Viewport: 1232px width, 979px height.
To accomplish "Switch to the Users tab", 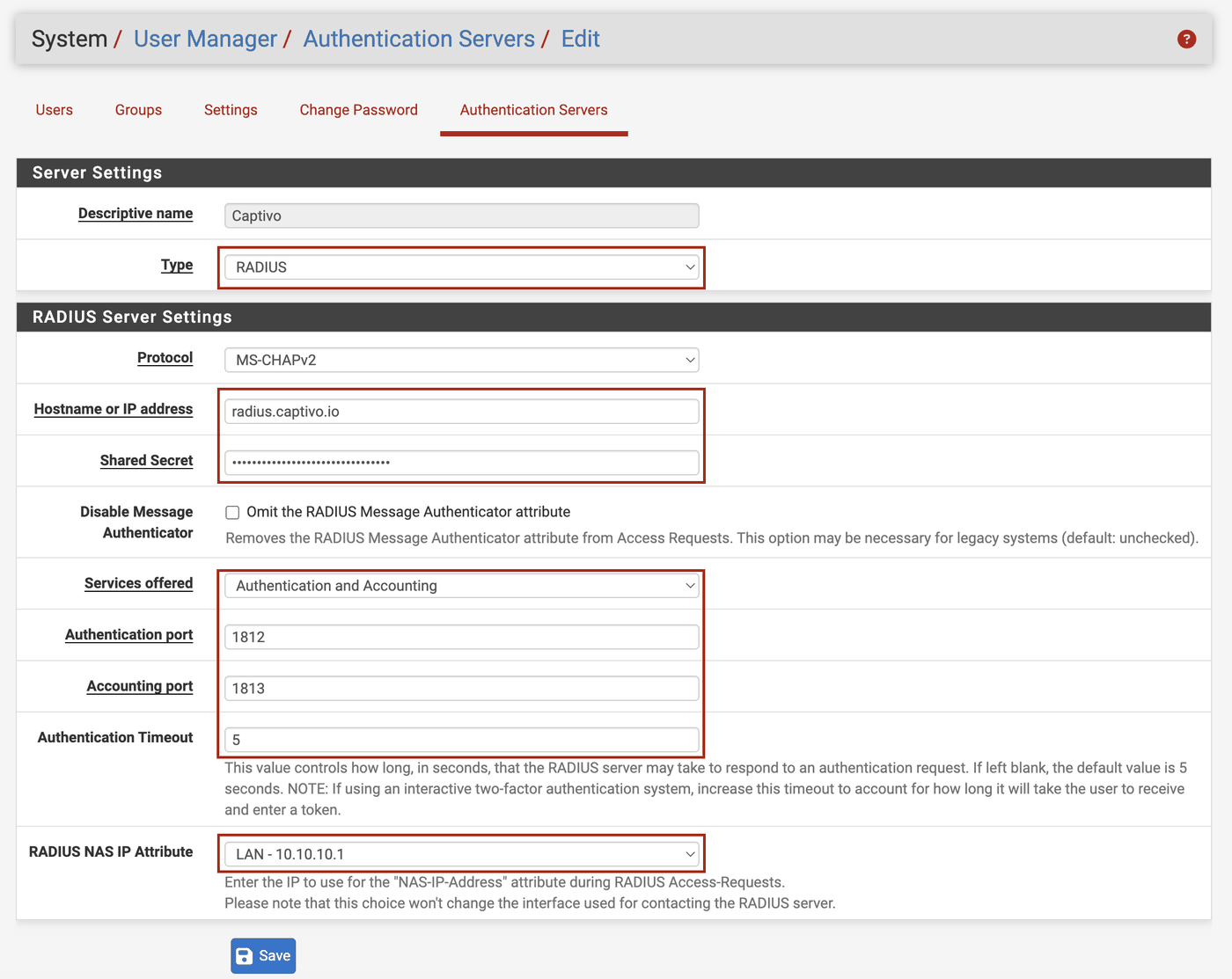I will click(55, 110).
